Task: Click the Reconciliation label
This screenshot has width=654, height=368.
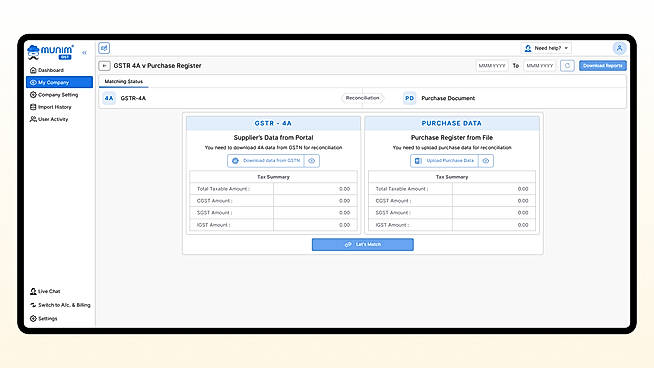Action: [x=362, y=98]
